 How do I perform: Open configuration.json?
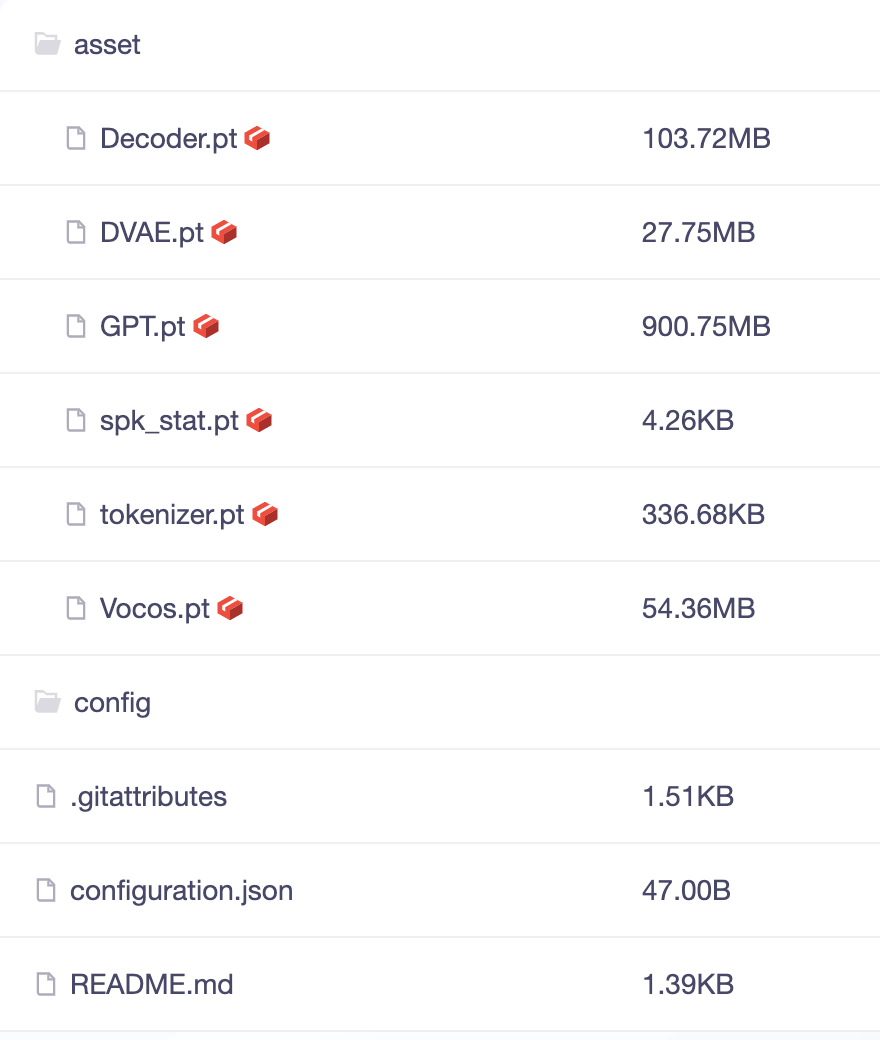point(182,891)
